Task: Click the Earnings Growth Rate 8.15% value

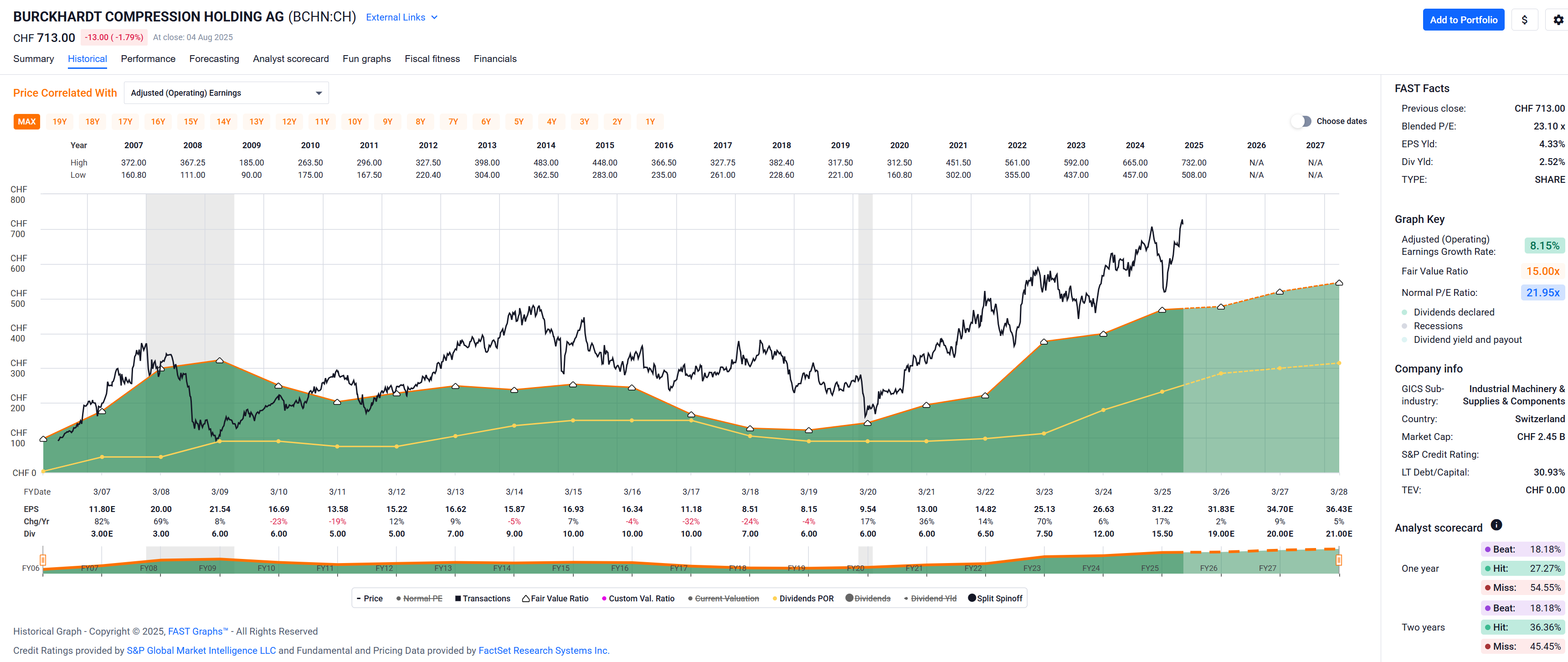Action: click(x=1544, y=245)
